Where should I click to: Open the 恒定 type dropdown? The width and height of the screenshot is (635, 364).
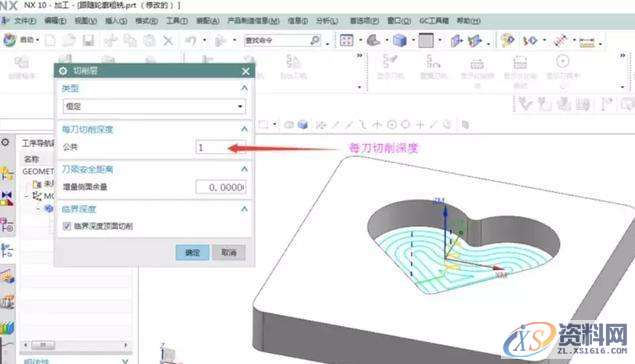[154, 106]
